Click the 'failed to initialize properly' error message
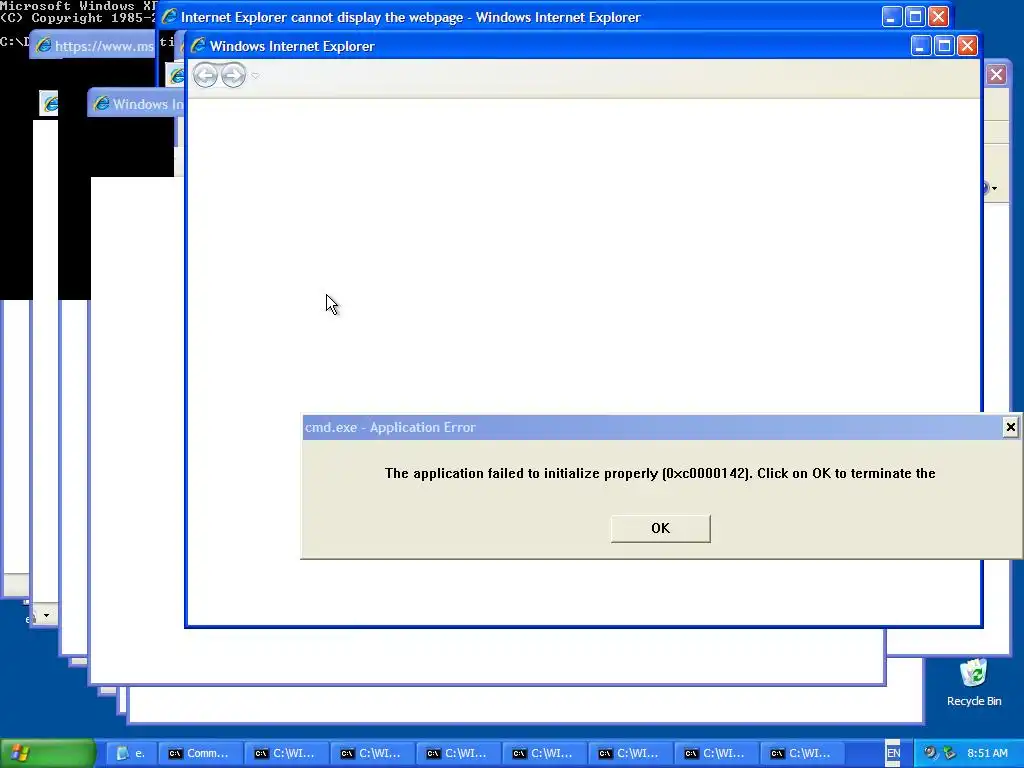The height and width of the screenshot is (768, 1024). tap(660, 473)
